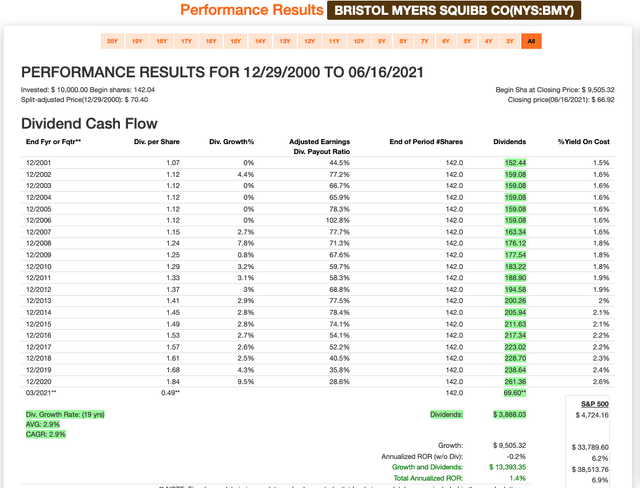Select the 16Y period tab
This screenshot has width=640, height=488.
point(211,41)
